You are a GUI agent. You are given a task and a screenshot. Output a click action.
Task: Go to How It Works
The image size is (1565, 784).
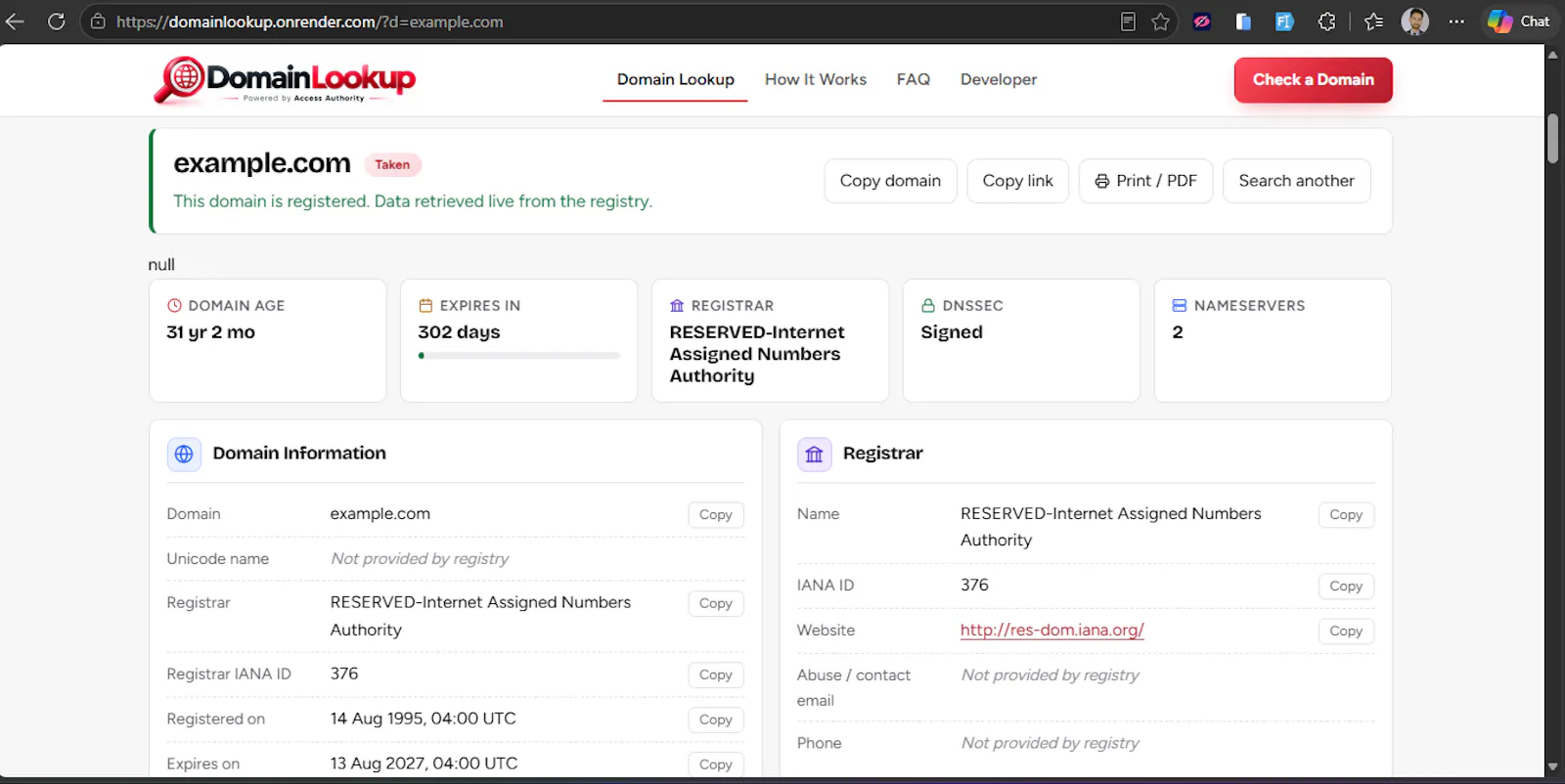tap(816, 80)
